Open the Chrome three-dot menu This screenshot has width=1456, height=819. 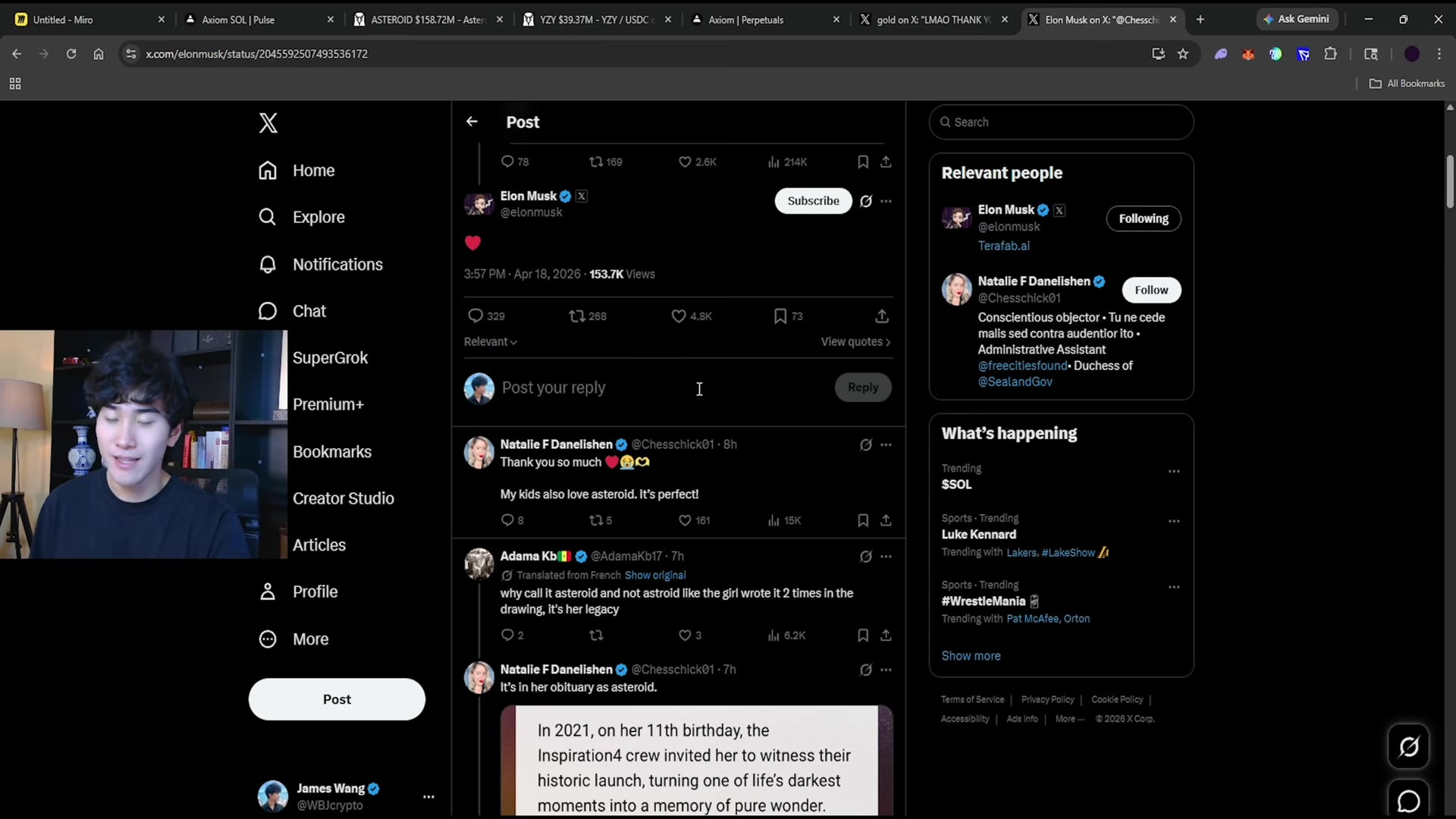[1439, 54]
